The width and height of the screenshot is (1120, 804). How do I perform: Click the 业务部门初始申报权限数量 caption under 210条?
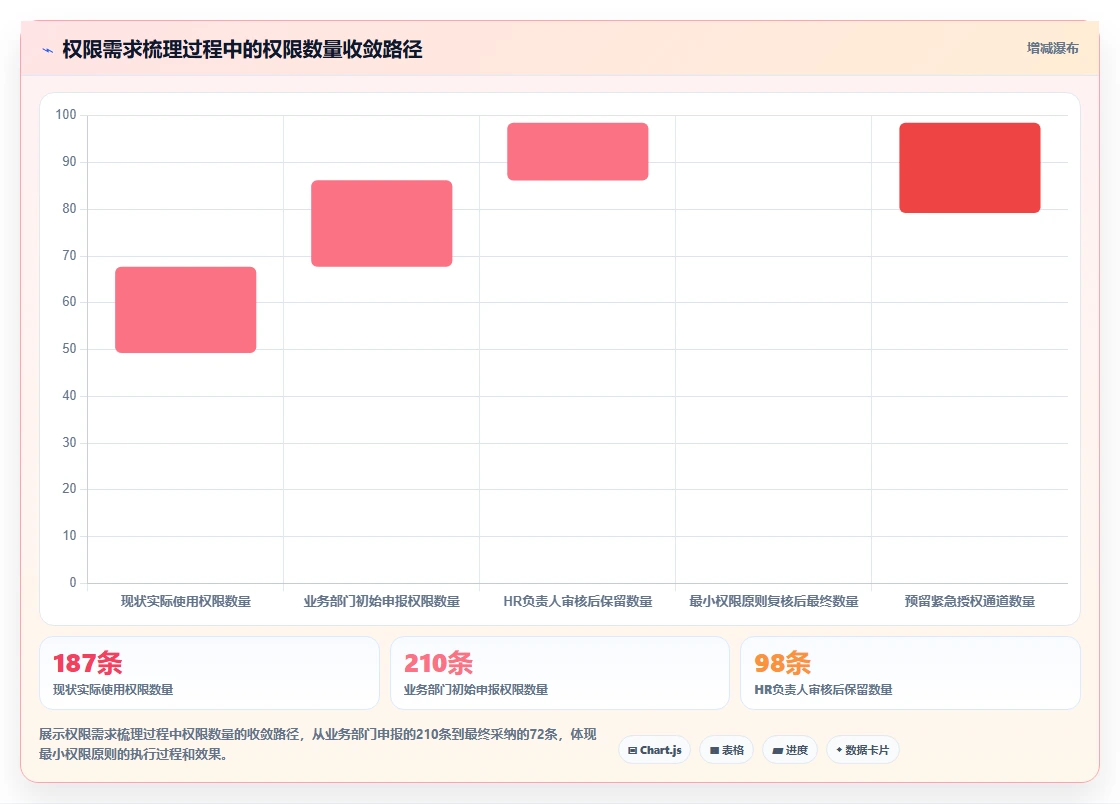476,690
